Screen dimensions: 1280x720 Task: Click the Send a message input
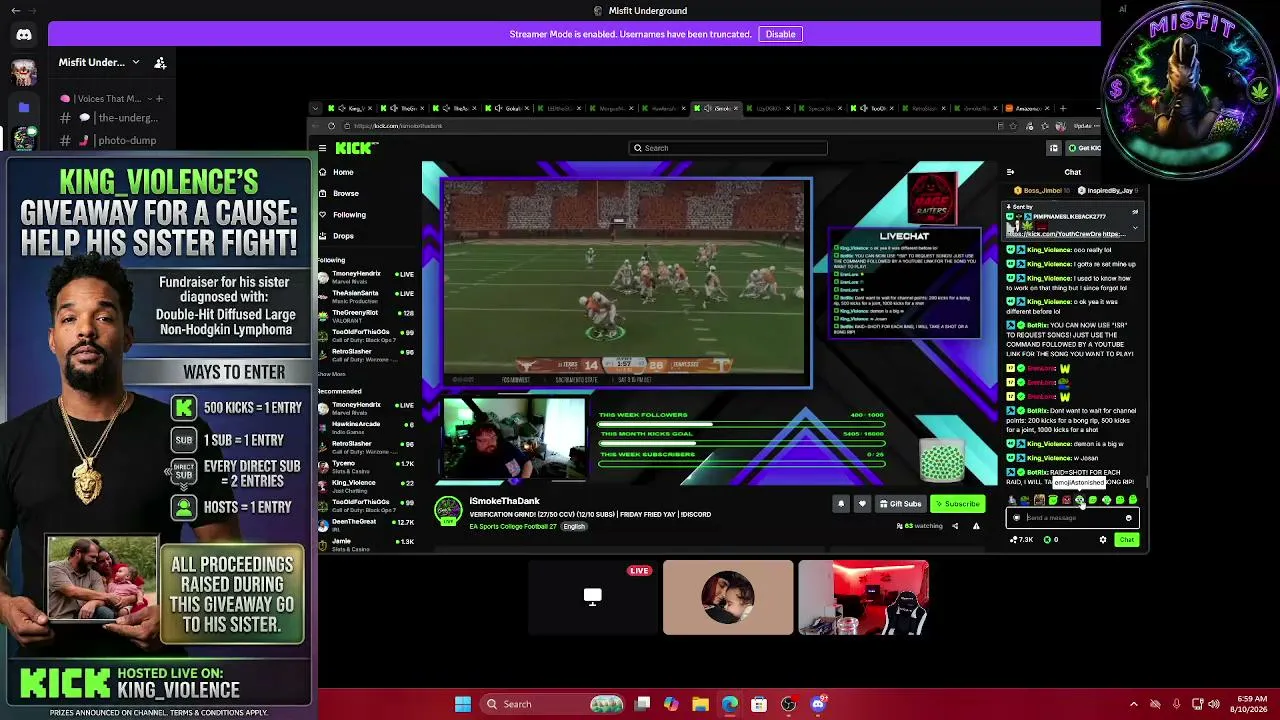pos(1072,518)
